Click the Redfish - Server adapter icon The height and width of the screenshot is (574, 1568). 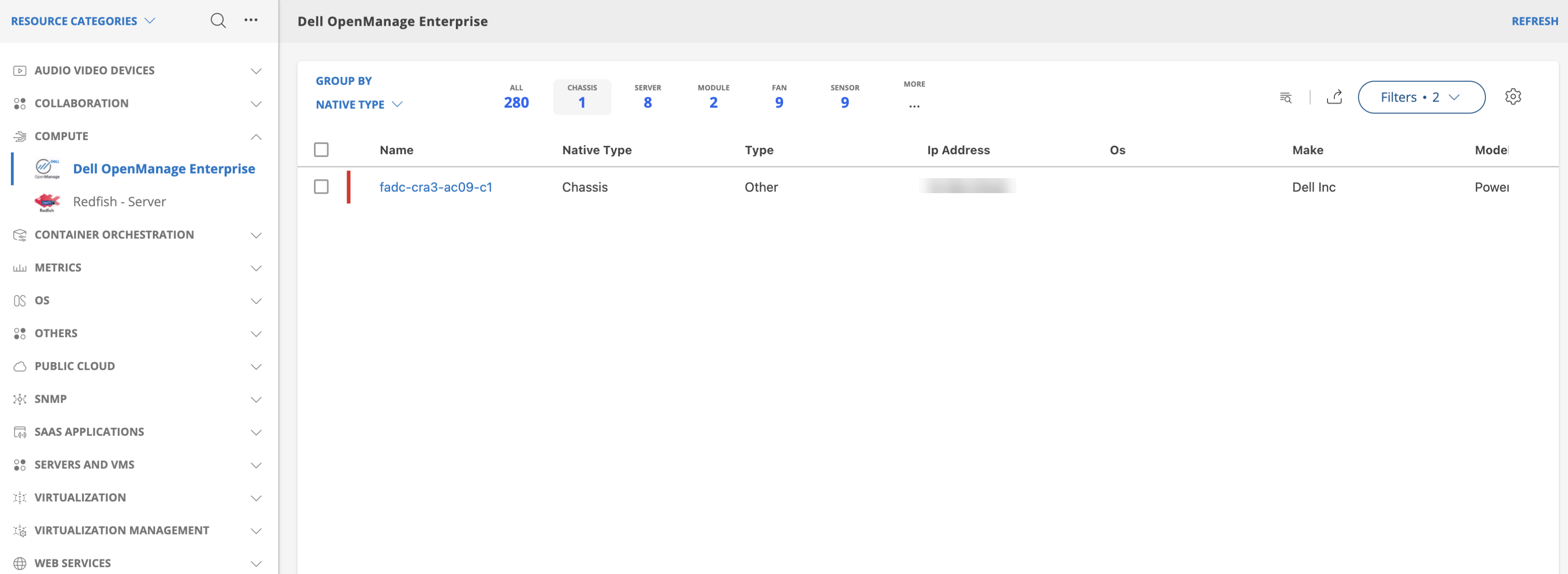(x=48, y=201)
